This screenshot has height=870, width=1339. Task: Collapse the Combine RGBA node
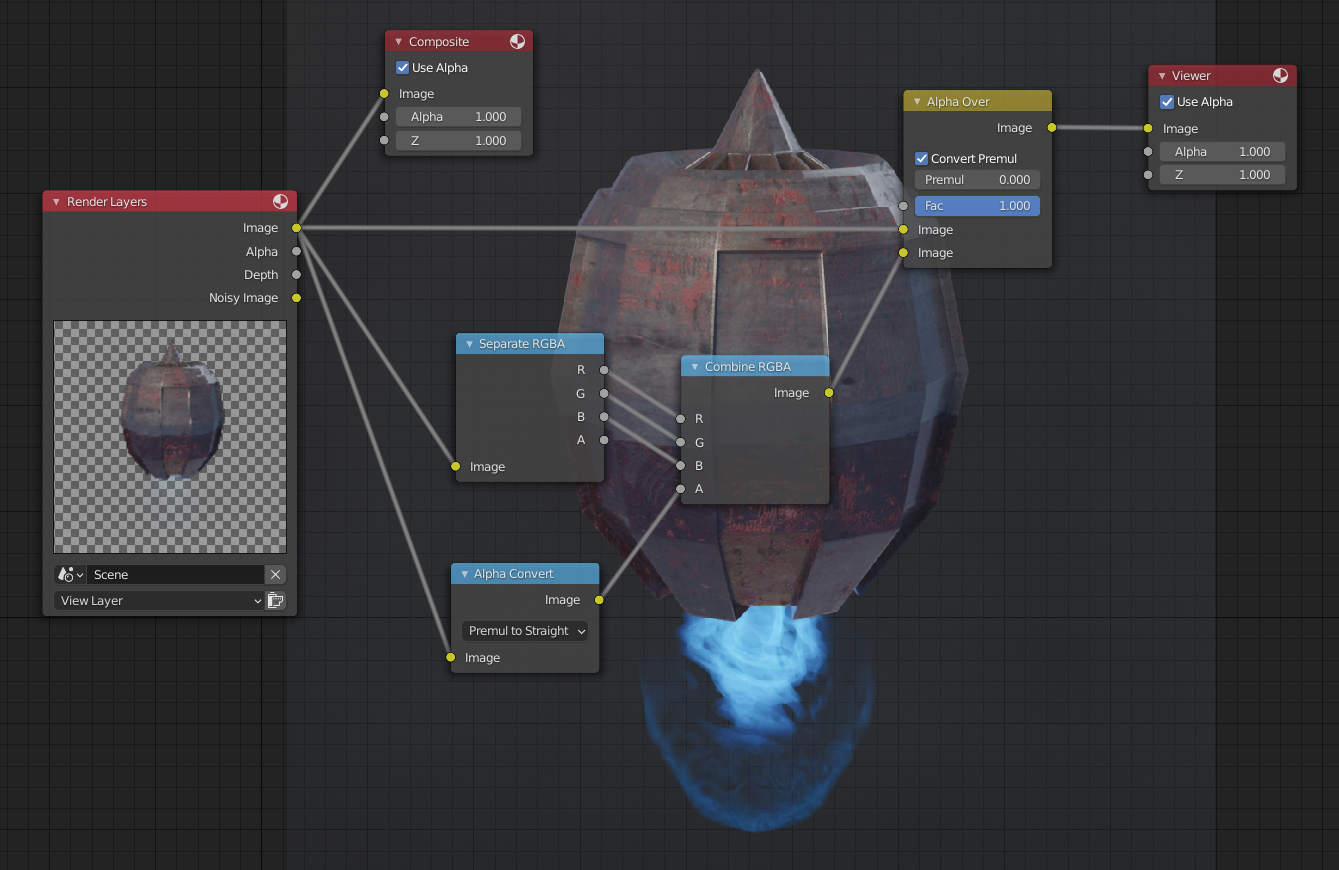(x=694, y=367)
